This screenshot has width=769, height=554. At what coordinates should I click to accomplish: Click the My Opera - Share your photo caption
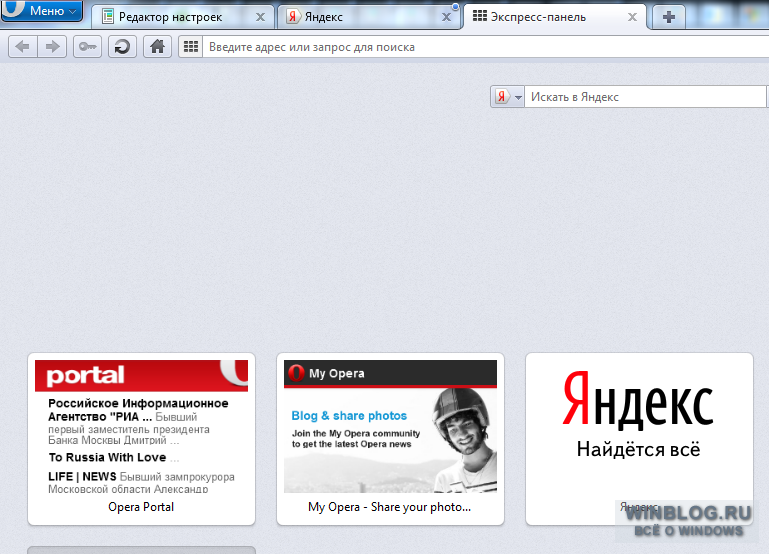pos(389,507)
